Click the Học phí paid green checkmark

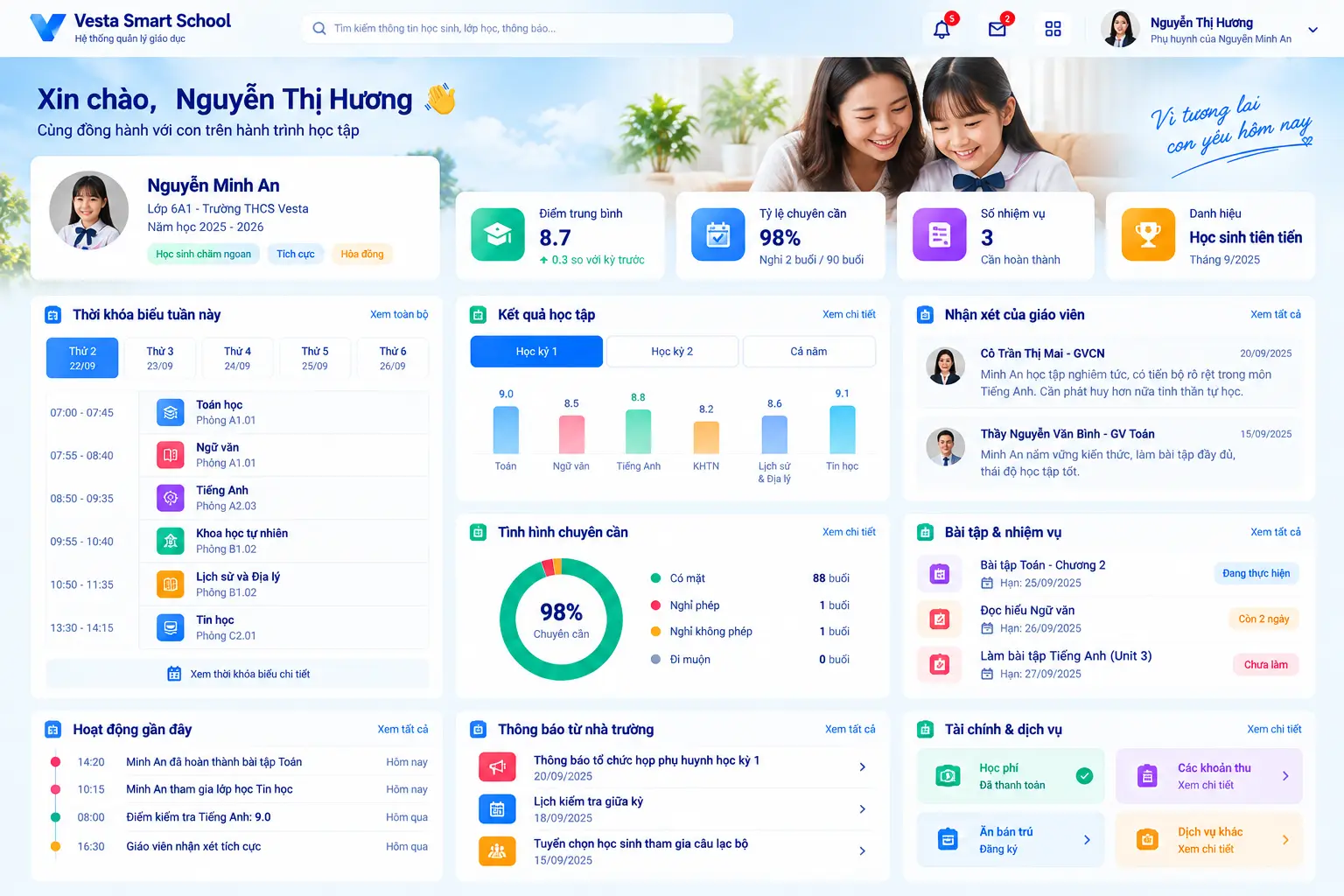[1084, 775]
